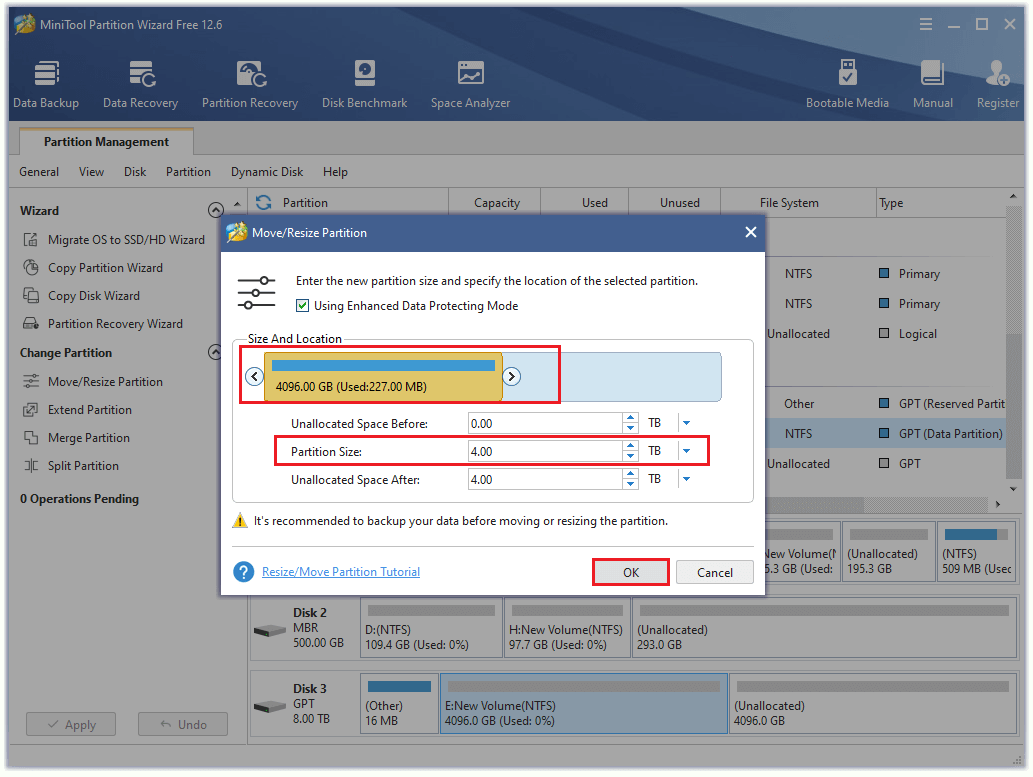Start the Disk Benchmark tool
This screenshot has height=777, width=1033.
pos(364,84)
